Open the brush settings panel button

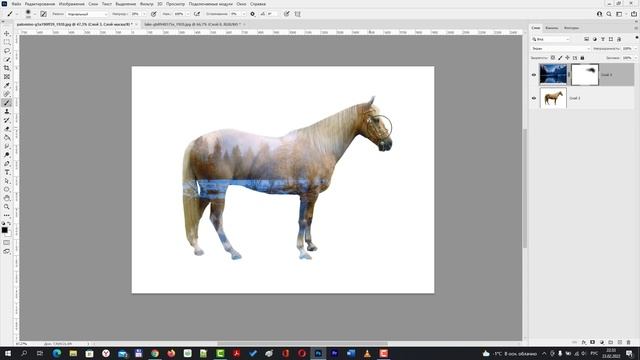(x=43, y=14)
